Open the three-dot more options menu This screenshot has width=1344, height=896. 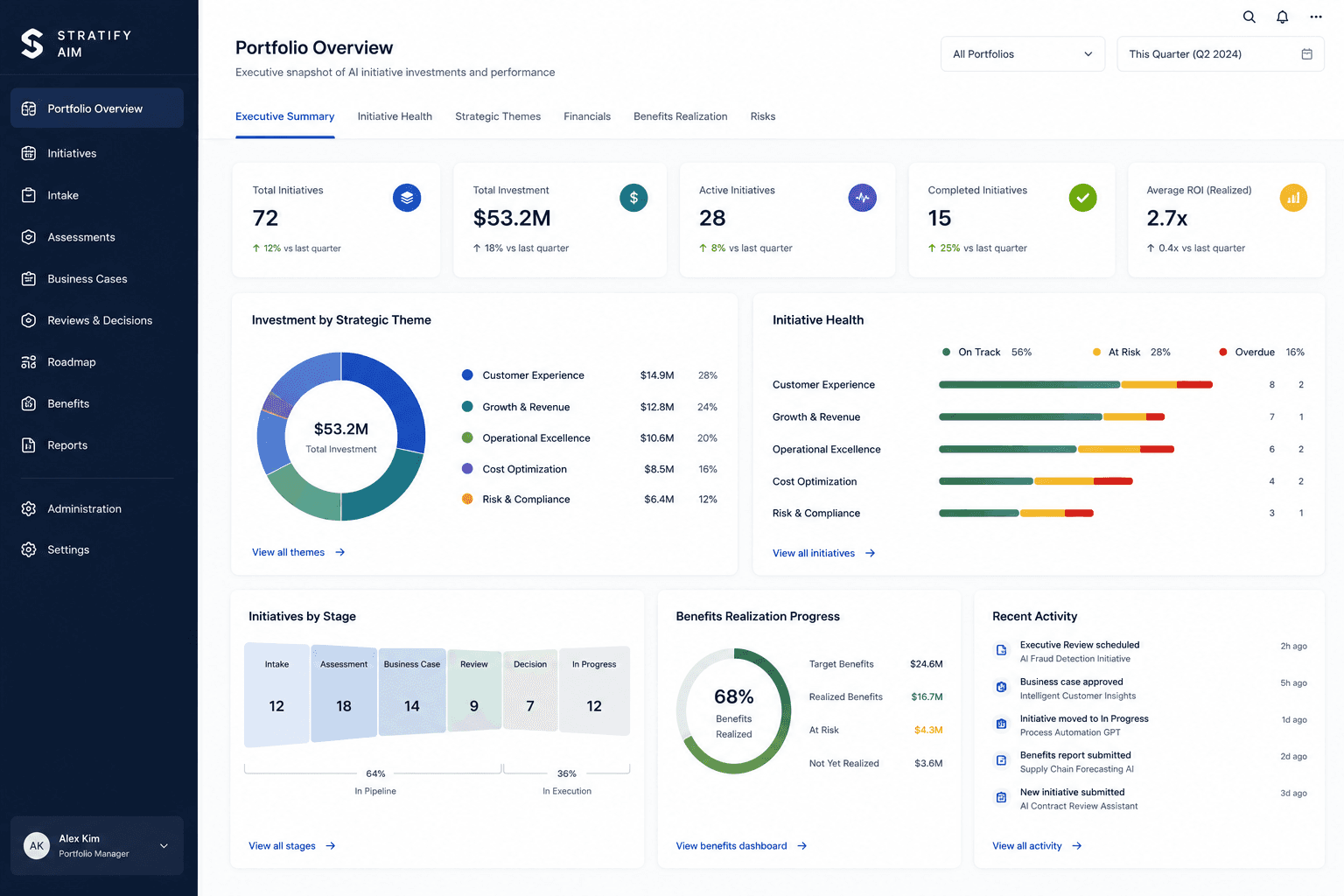[x=1316, y=17]
